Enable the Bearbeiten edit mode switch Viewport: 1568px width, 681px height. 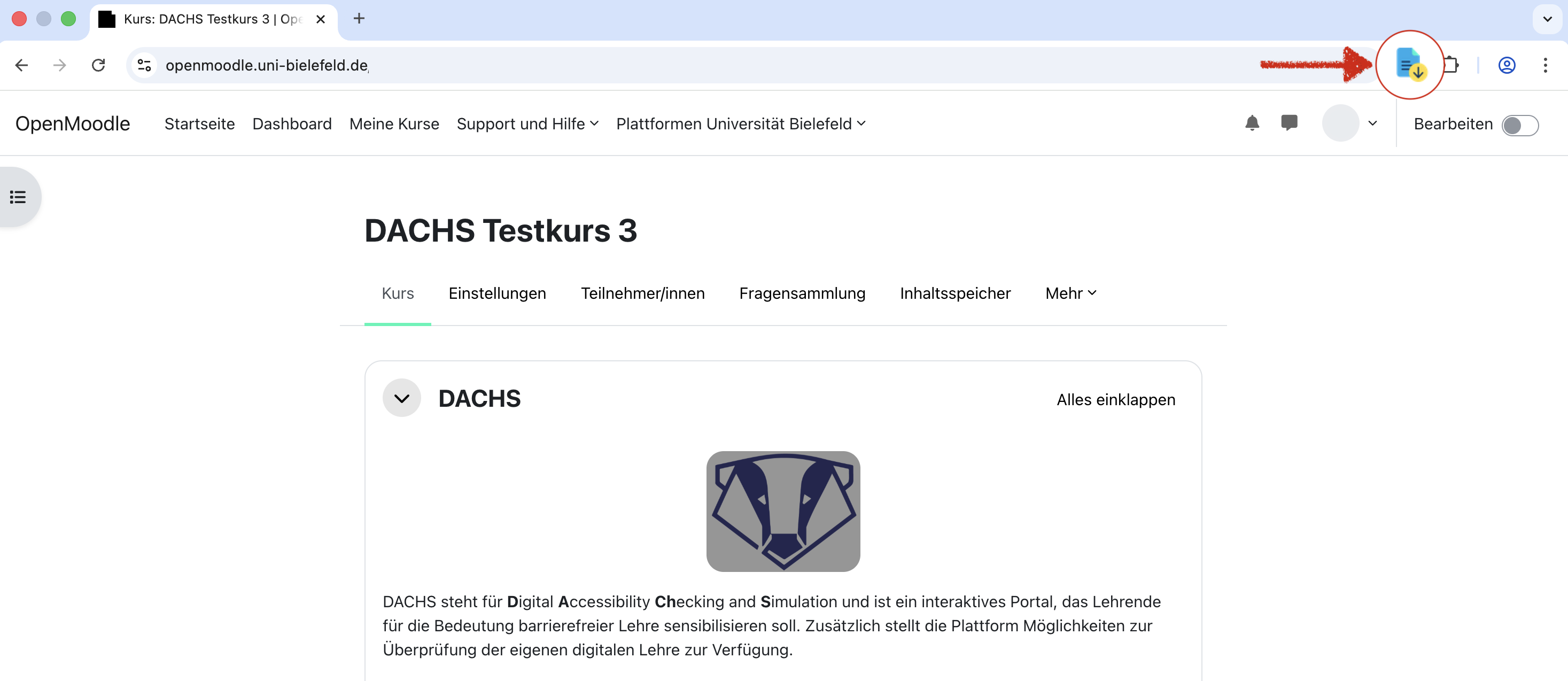[x=1520, y=126]
